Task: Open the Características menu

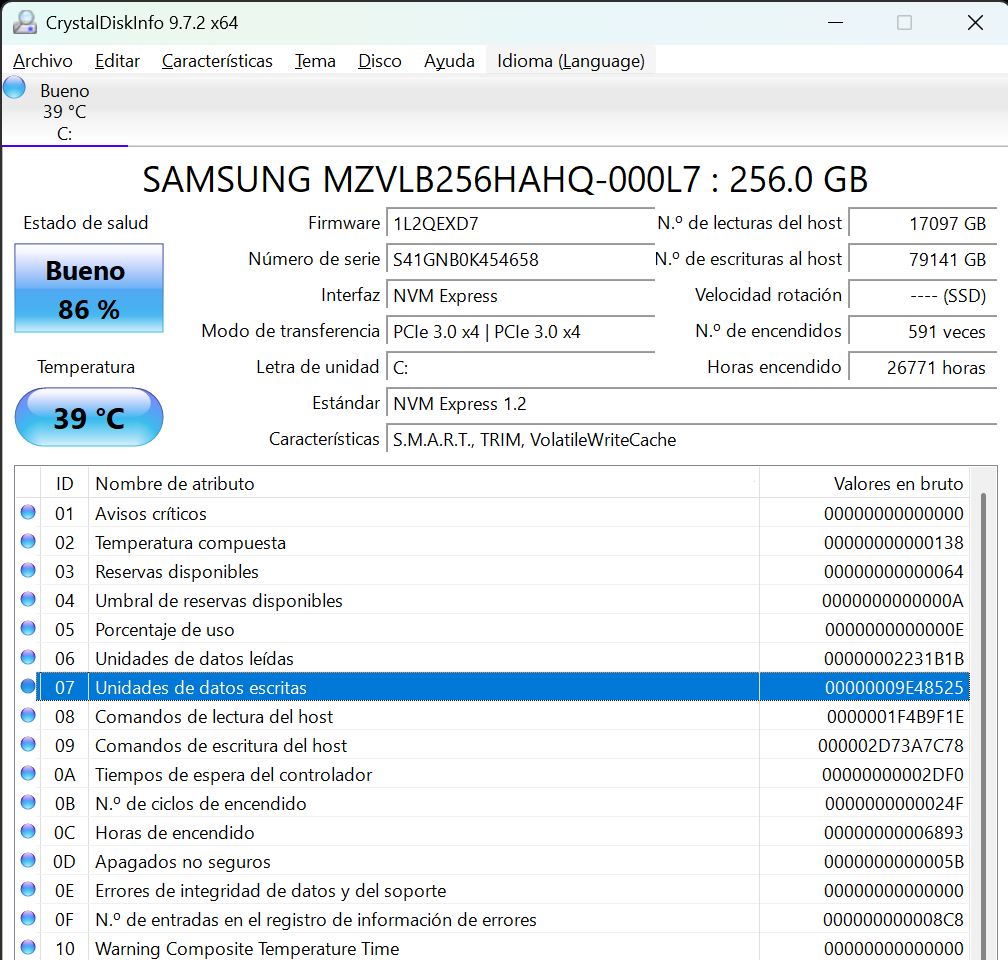Action: pos(217,61)
